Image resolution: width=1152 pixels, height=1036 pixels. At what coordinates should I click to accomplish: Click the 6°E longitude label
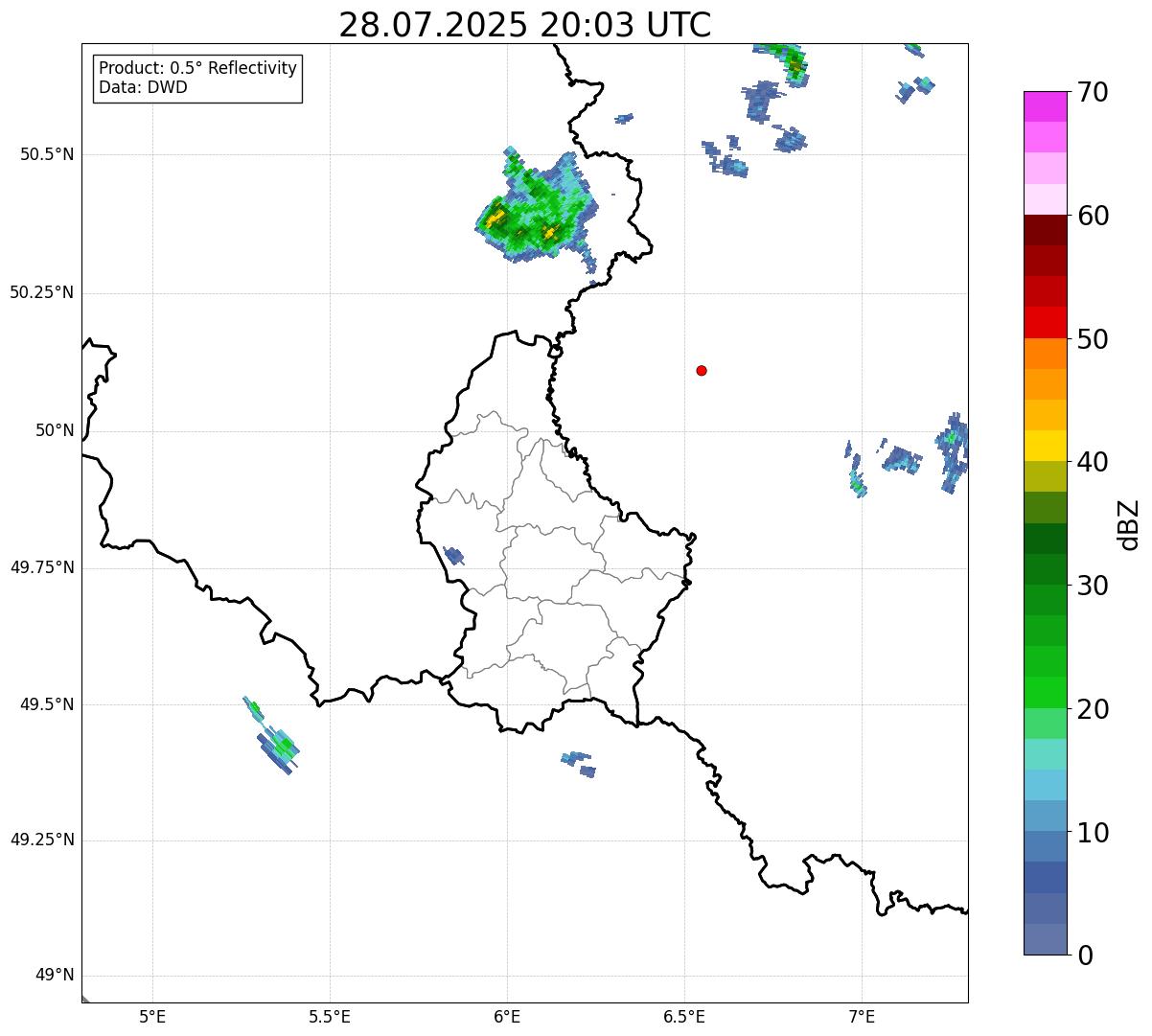click(x=507, y=1017)
